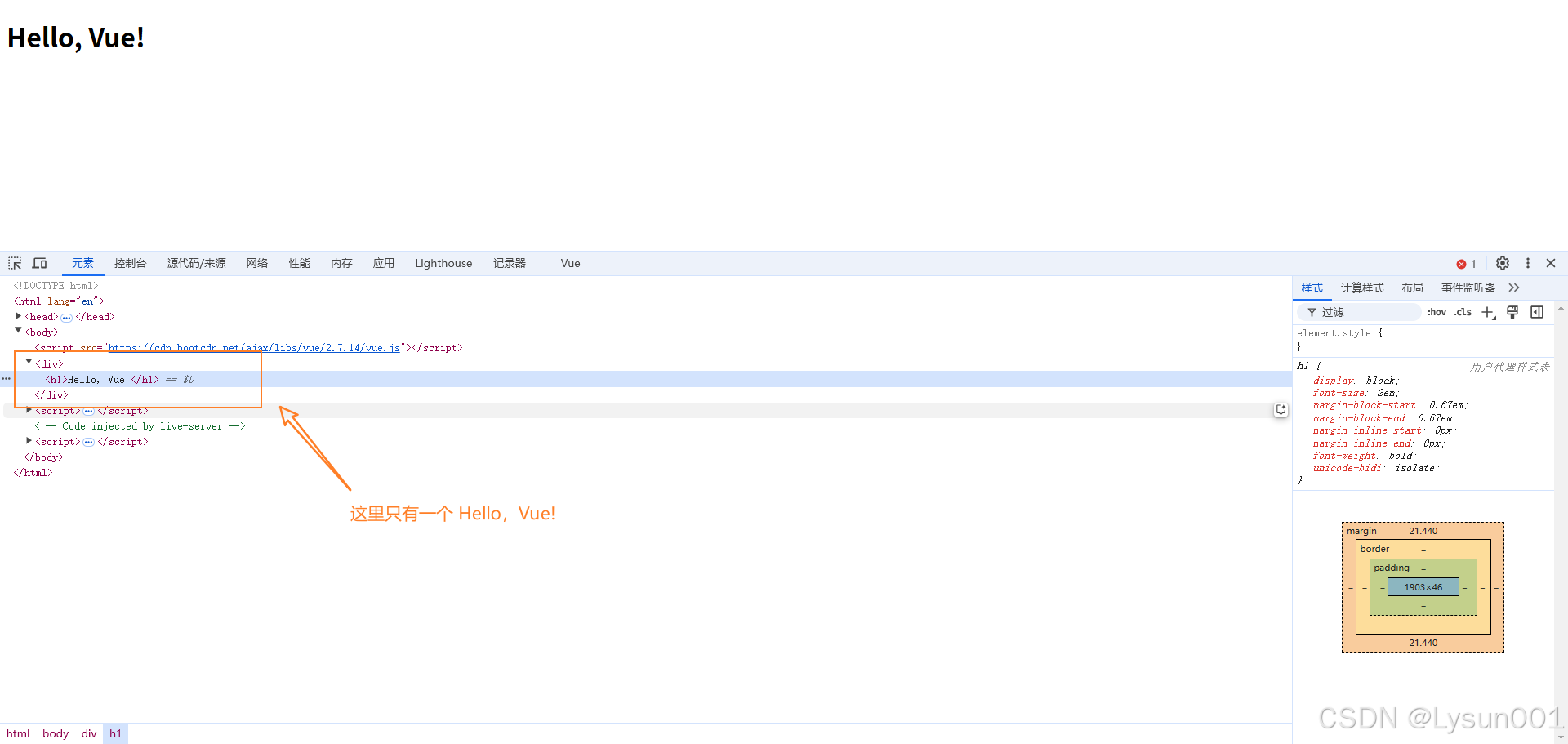This screenshot has height=744, width=1568.
Task: Click div in the breadcrumb bar
Action: (x=89, y=733)
